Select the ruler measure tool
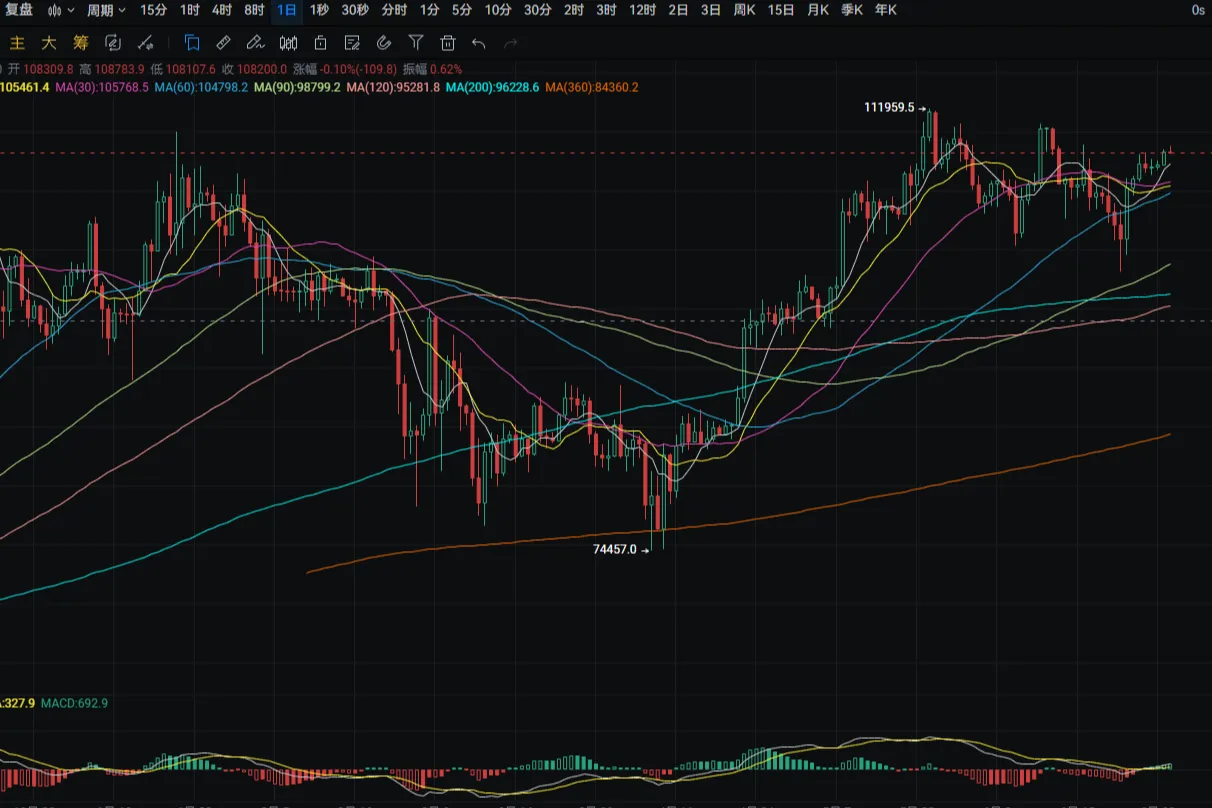The height and width of the screenshot is (808, 1212). (224, 43)
